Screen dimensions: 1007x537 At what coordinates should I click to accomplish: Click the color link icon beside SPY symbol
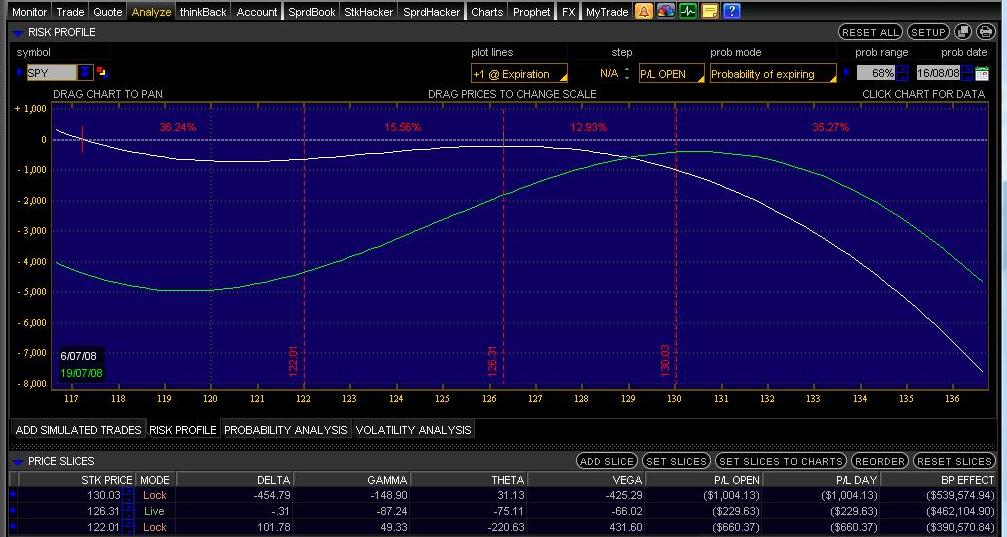(x=102, y=73)
